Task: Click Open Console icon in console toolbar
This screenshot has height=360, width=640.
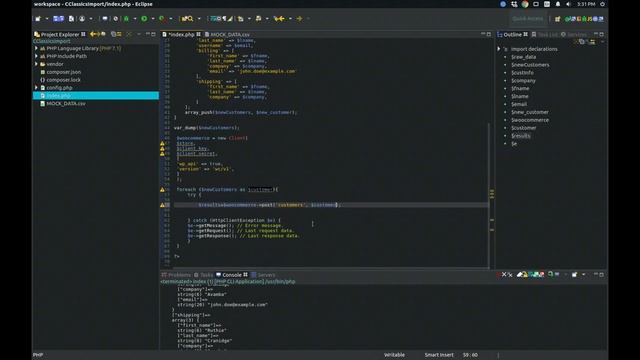Action: 575,274
